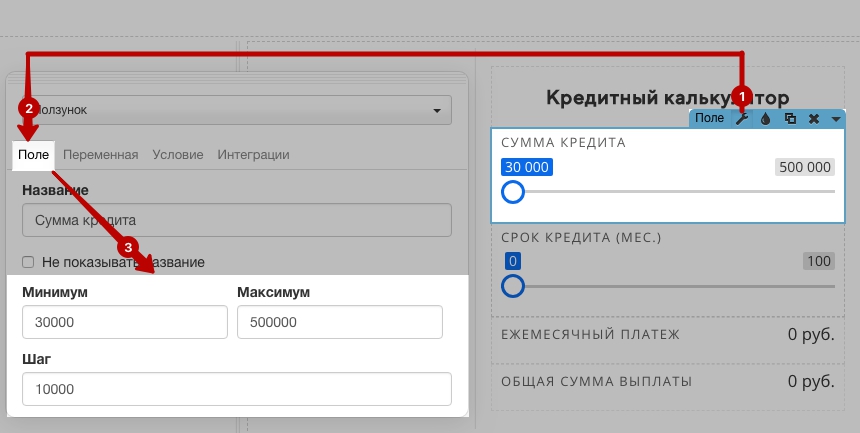This screenshot has width=860, height=433.
Task: Click the droplet style icon in field toolbar
Action: (766, 119)
